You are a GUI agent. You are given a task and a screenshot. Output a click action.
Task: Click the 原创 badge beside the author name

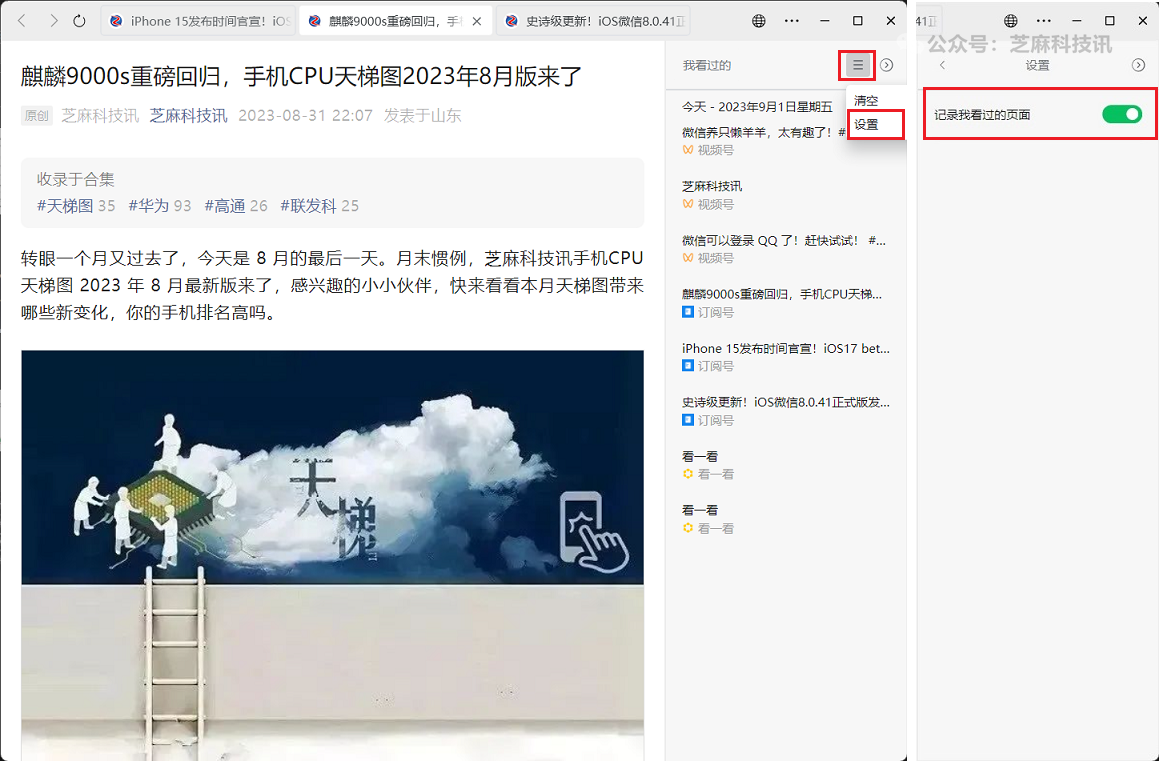[36, 115]
